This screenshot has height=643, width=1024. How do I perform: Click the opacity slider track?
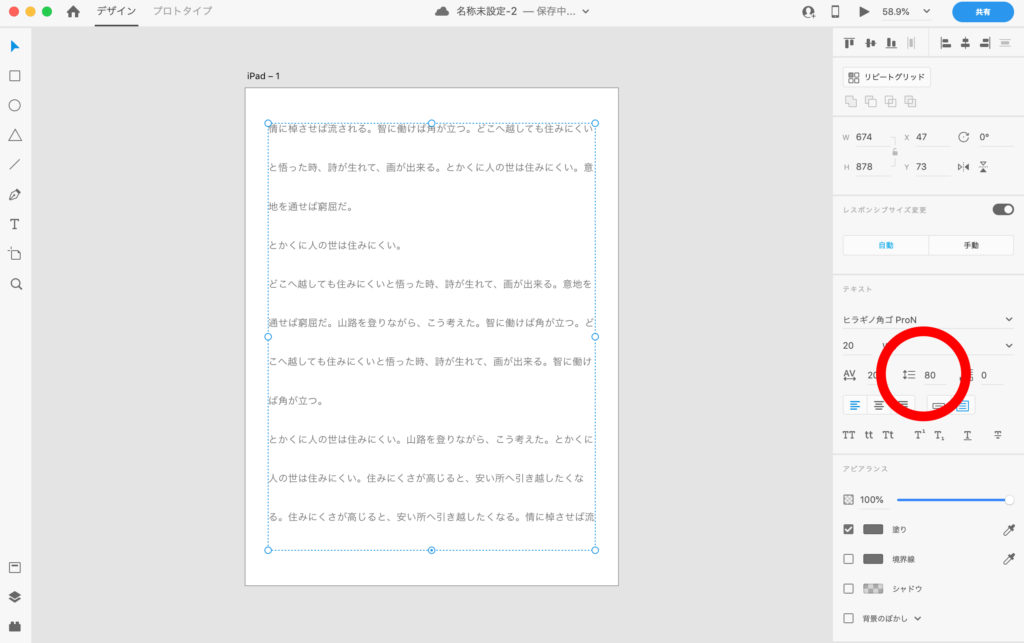[950, 499]
